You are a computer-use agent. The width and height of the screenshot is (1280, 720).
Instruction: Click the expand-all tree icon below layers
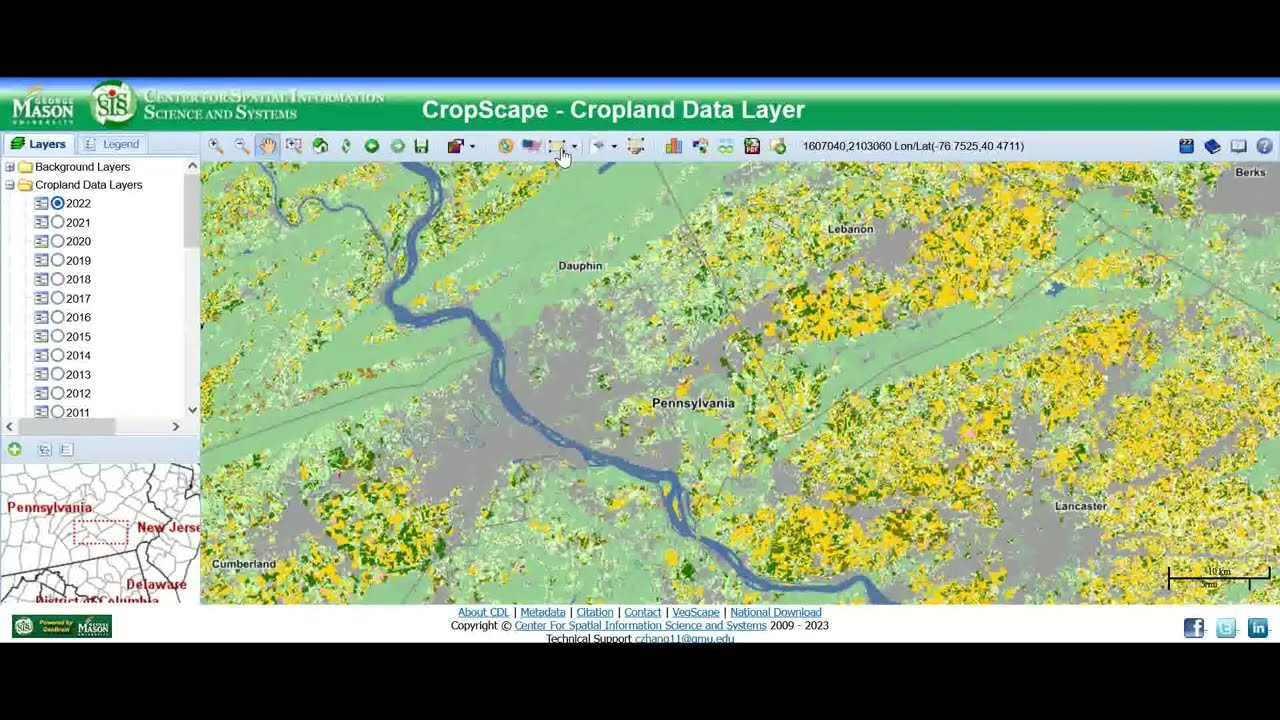tap(44, 450)
